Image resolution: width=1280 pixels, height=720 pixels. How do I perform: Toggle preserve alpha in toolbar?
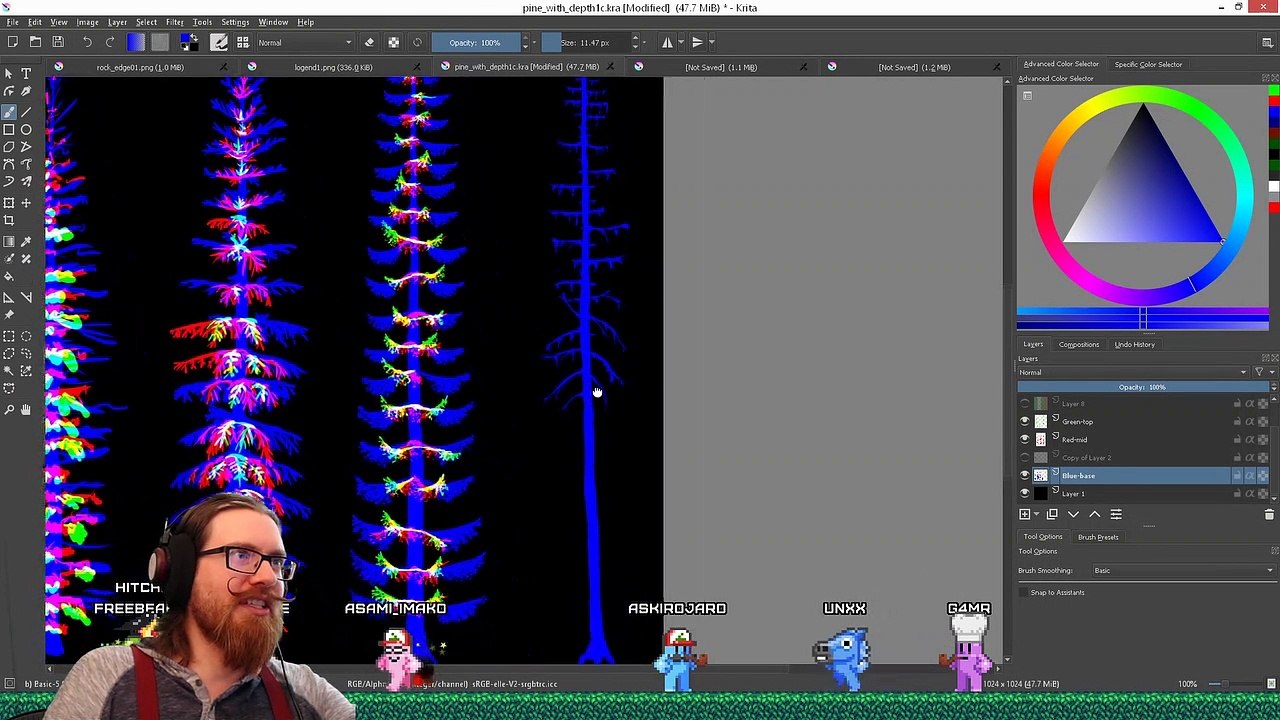click(393, 42)
